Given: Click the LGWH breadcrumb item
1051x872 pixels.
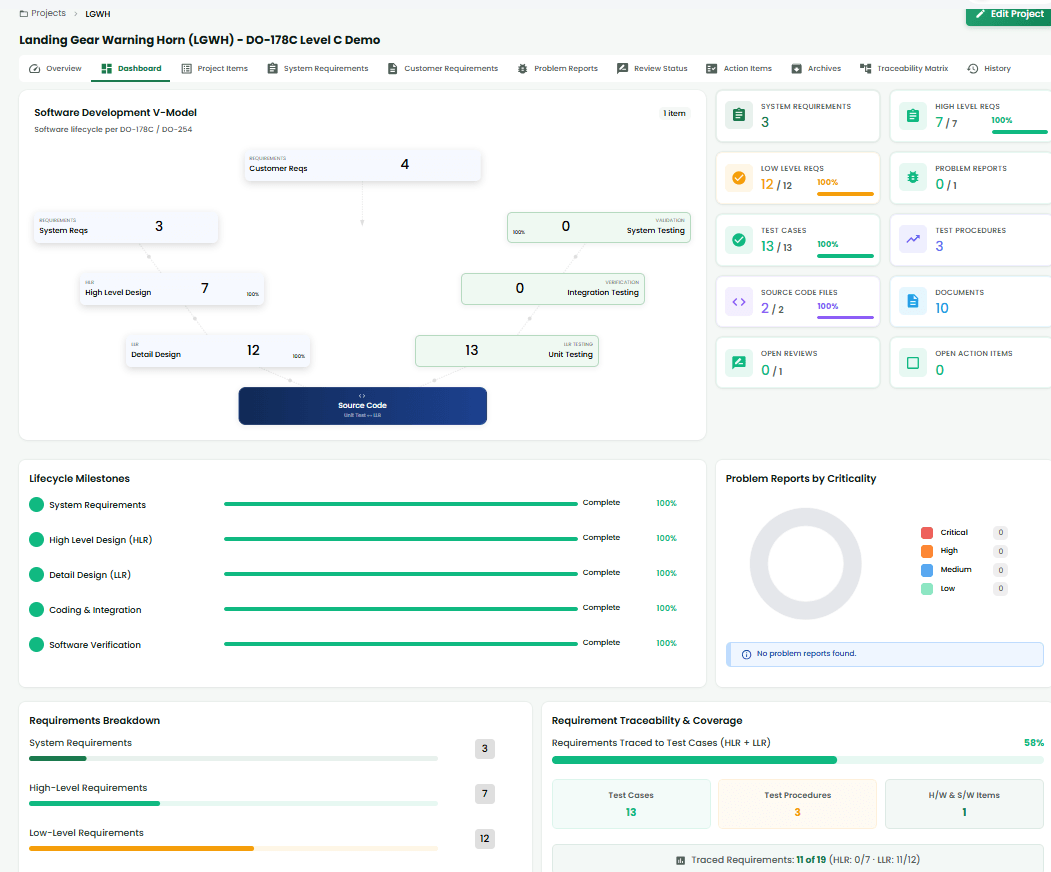Looking at the screenshot, I should (x=98, y=13).
